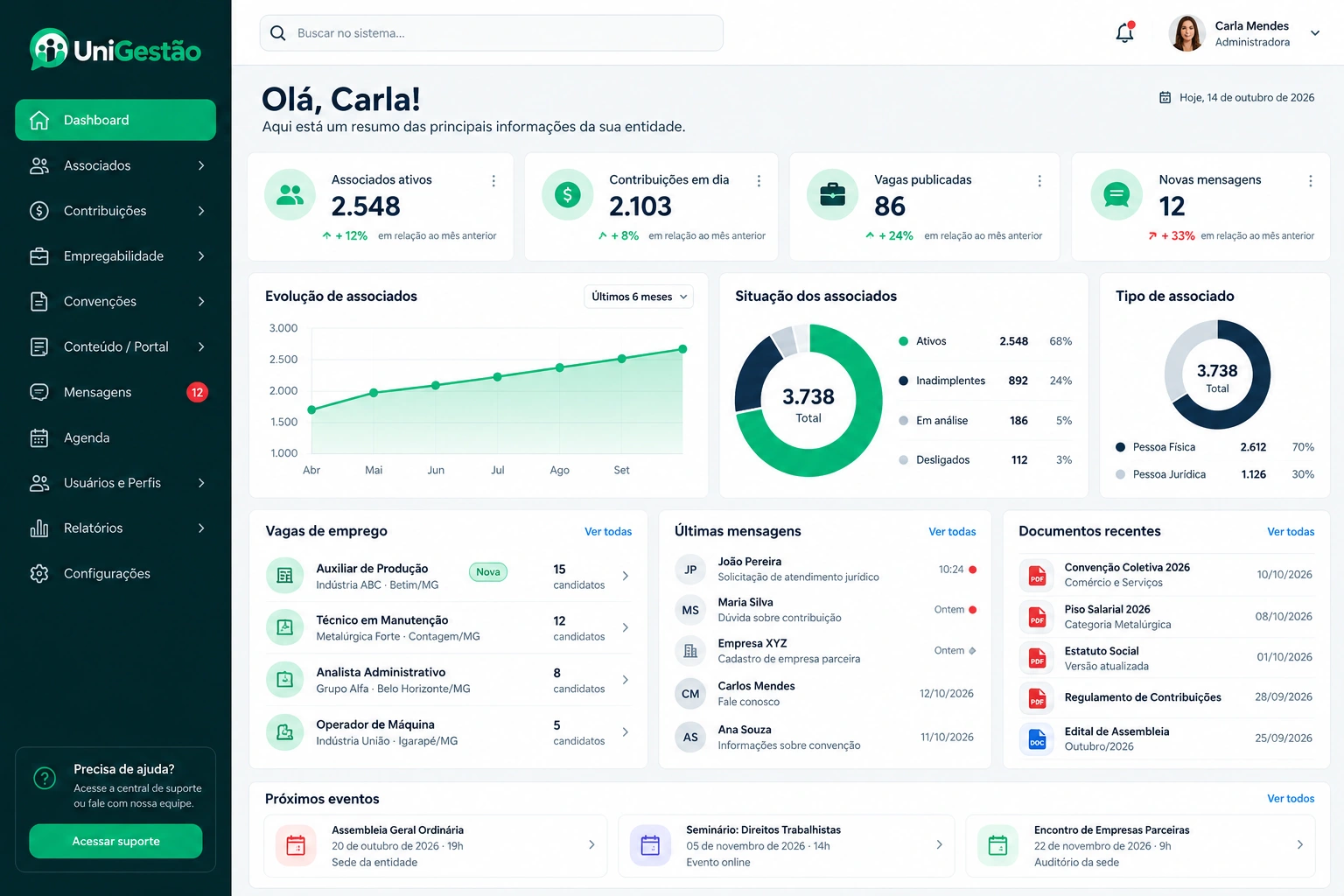Image resolution: width=1344 pixels, height=896 pixels.
Task: Open the Últimos 6 meses dropdown
Action: coord(639,297)
